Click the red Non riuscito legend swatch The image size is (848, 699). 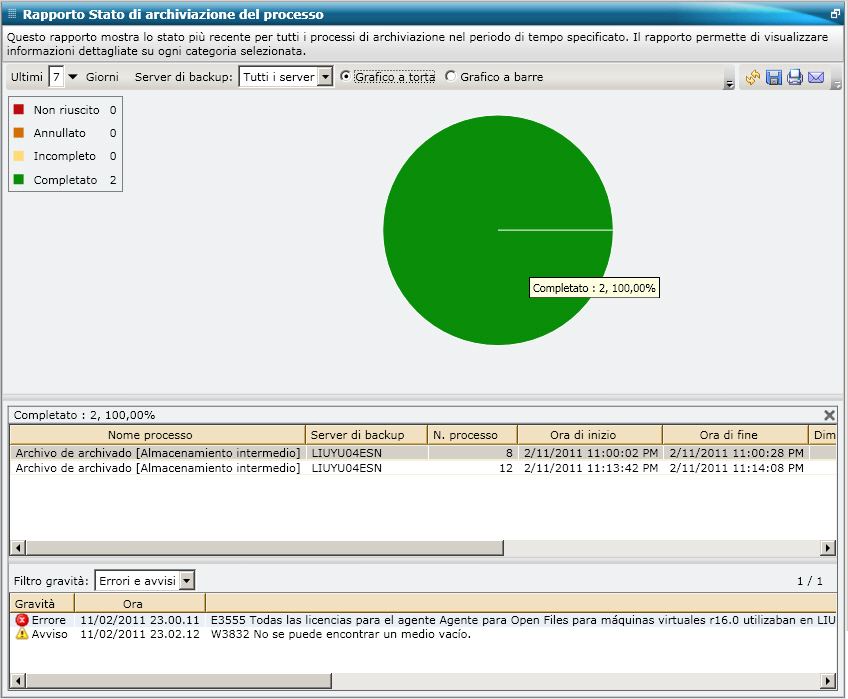point(18,109)
